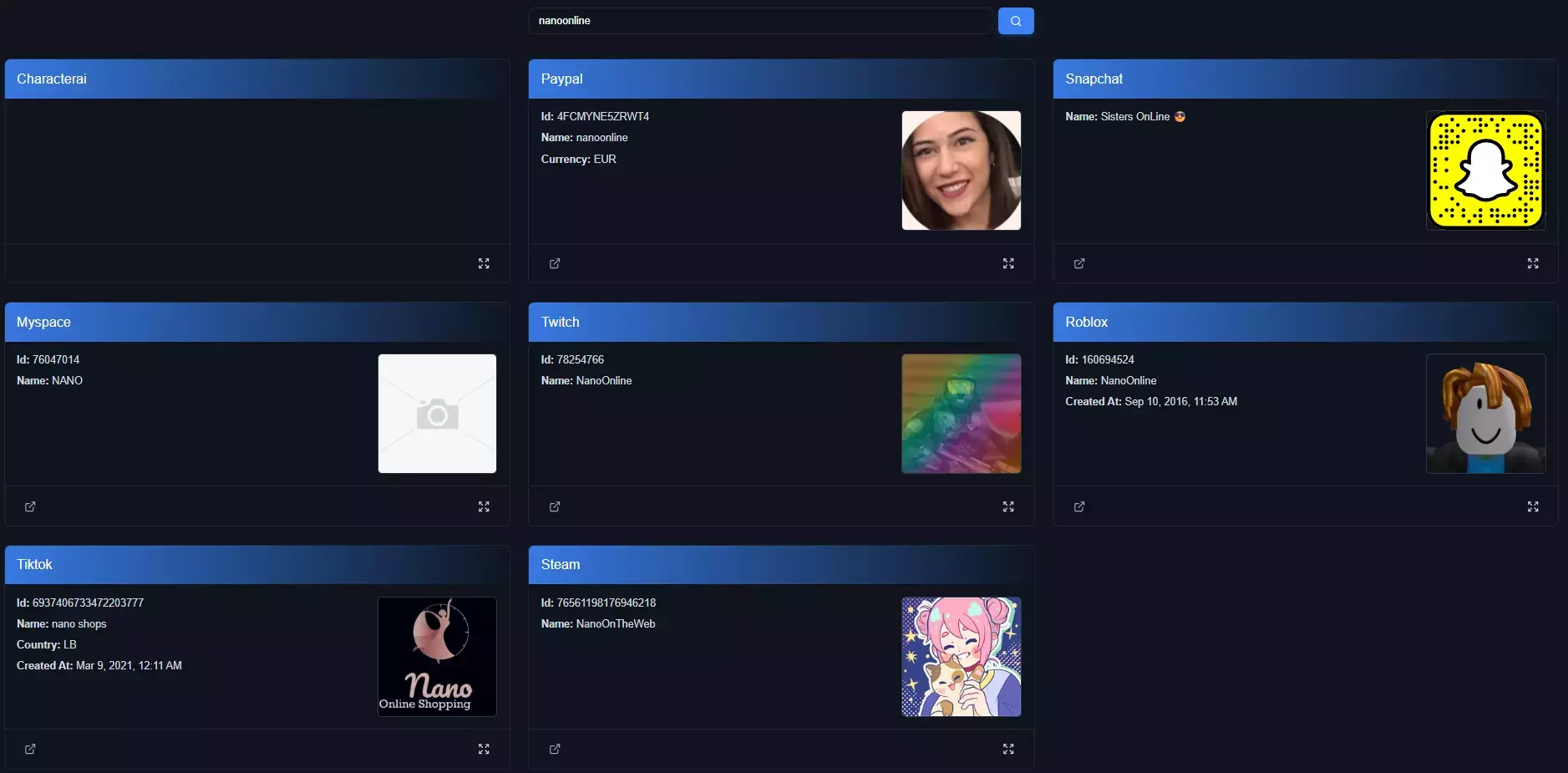Expand the Myspace result card
Image resolution: width=1568 pixels, height=773 pixels.
click(x=484, y=506)
